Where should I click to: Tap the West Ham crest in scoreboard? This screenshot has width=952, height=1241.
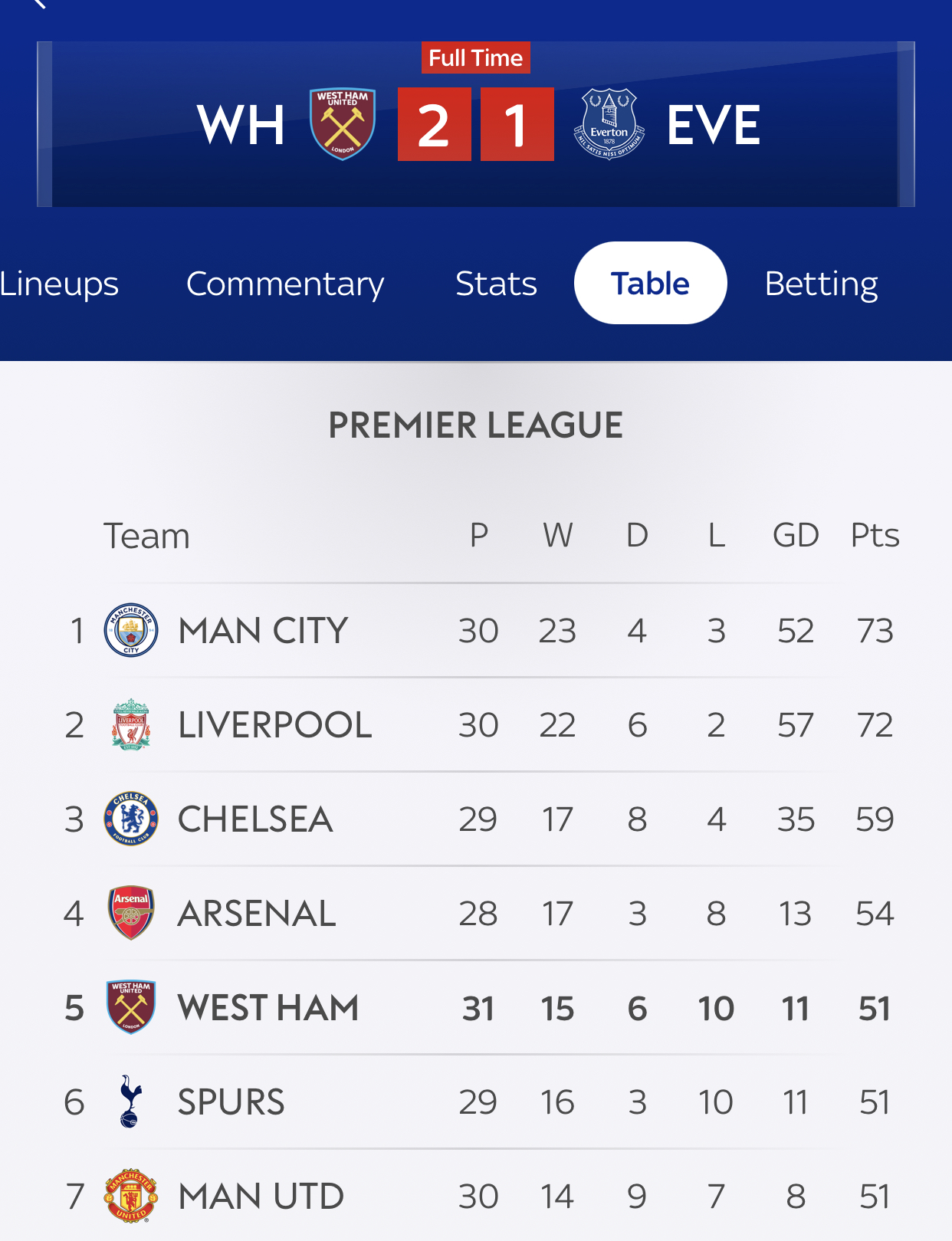tap(342, 124)
